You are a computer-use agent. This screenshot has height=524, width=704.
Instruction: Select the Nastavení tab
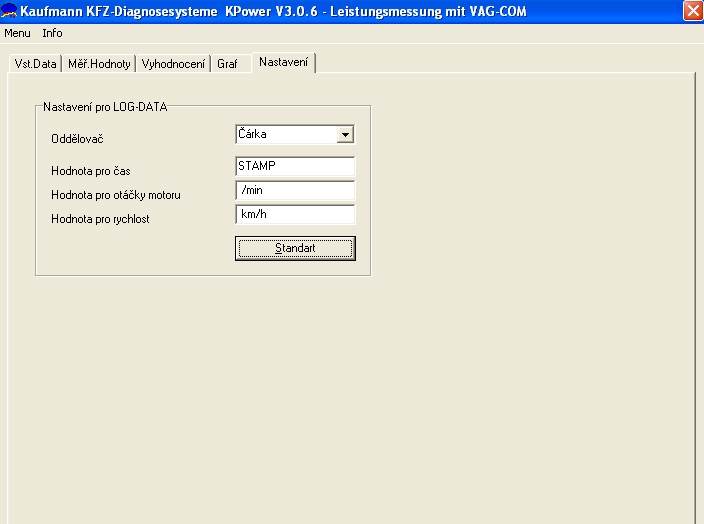pyautogui.click(x=283, y=62)
